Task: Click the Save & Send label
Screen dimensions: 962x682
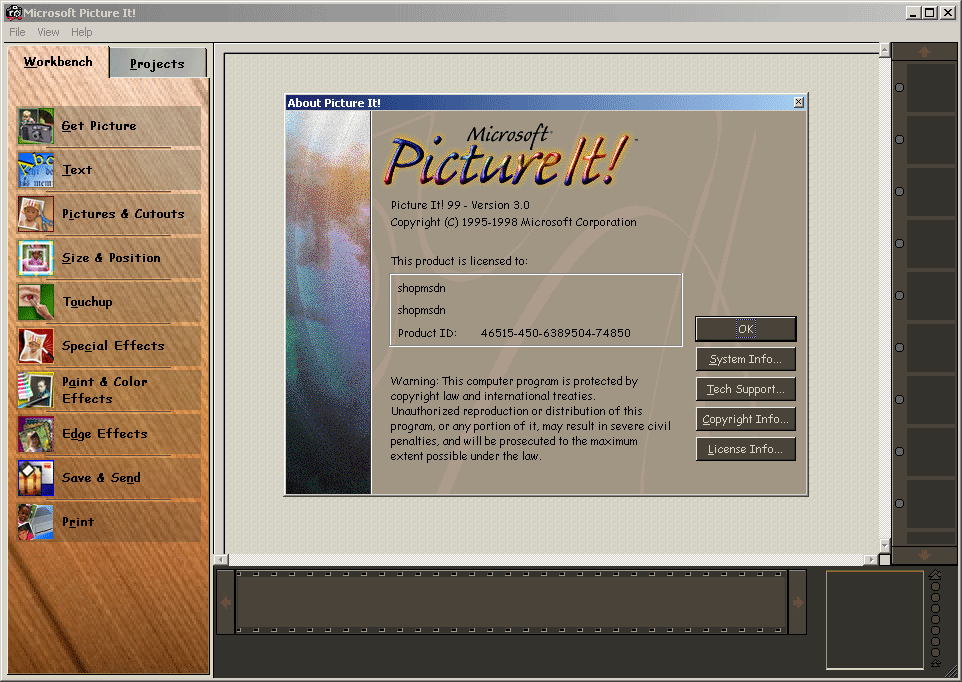Action: [101, 478]
